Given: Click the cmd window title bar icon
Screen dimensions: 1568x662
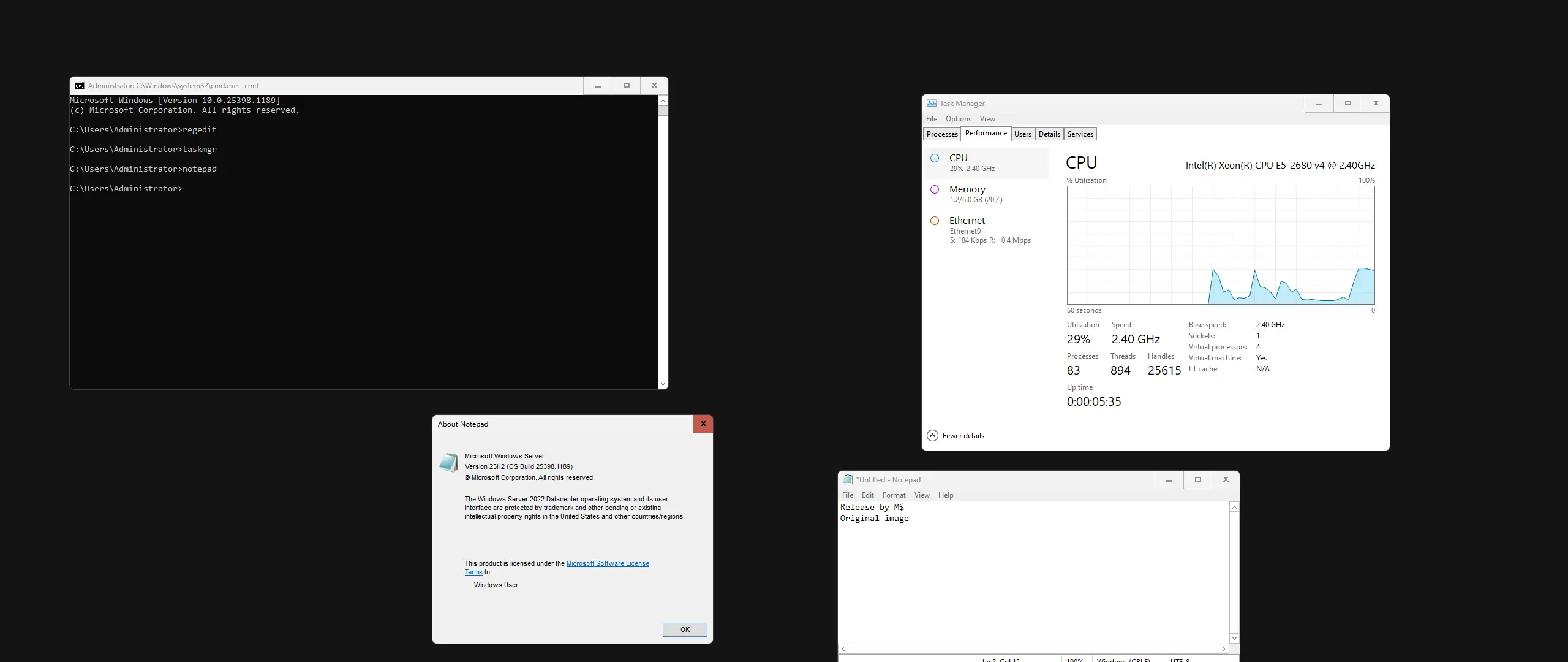Looking at the screenshot, I should [80, 86].
